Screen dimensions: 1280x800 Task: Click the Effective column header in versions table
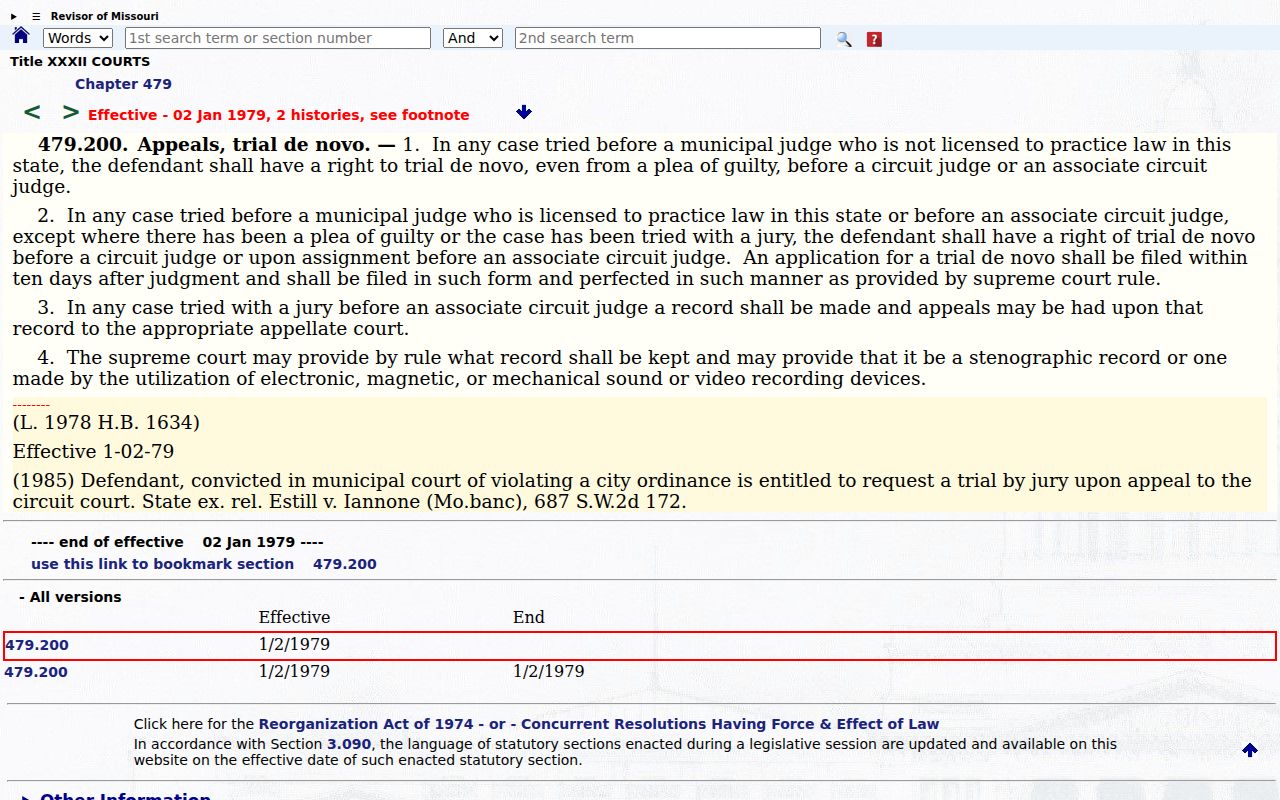click(294, 618)
